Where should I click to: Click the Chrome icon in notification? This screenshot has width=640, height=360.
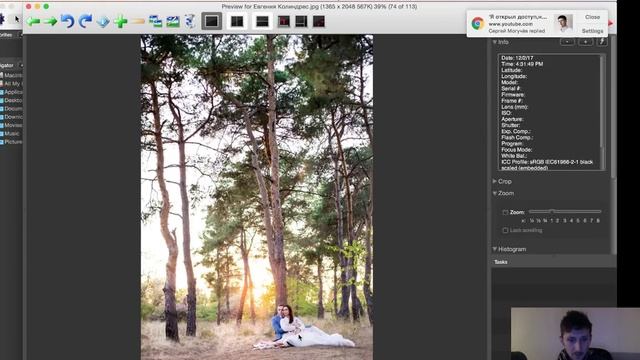tap(478, 23)
